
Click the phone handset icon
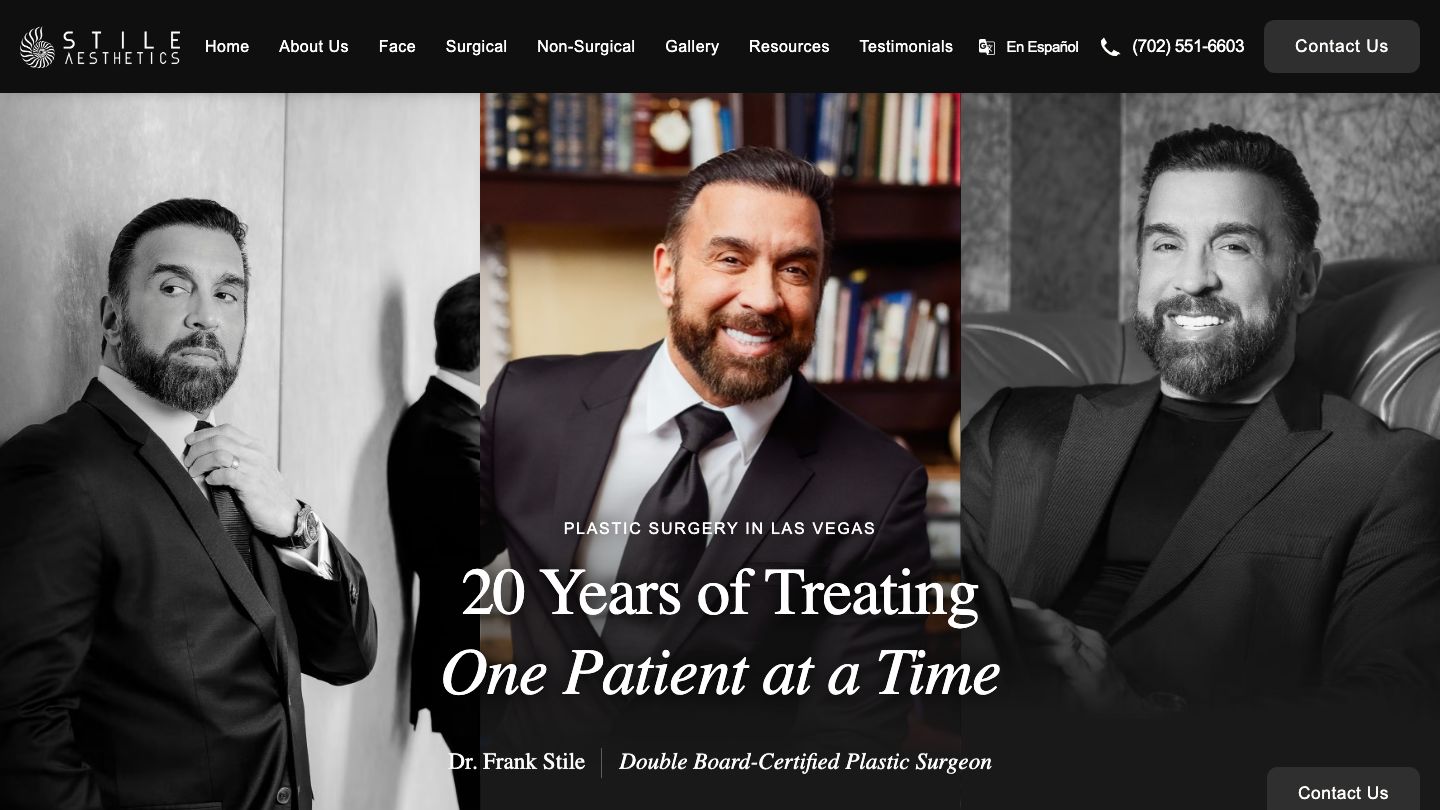(x=1110, y=47)
